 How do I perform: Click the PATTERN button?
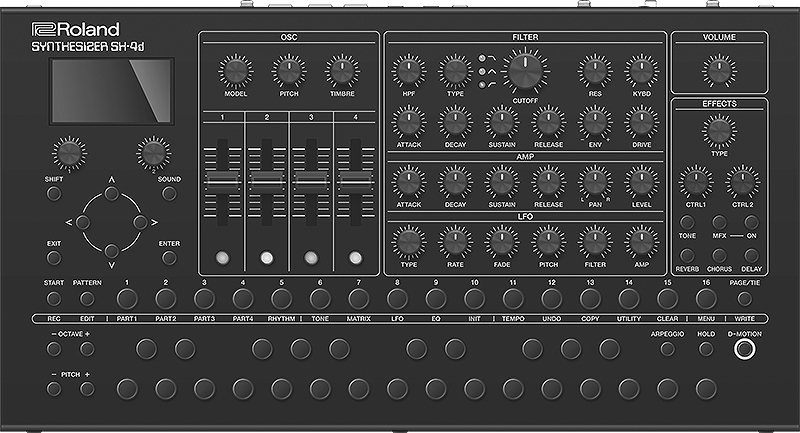click(87, 298)
